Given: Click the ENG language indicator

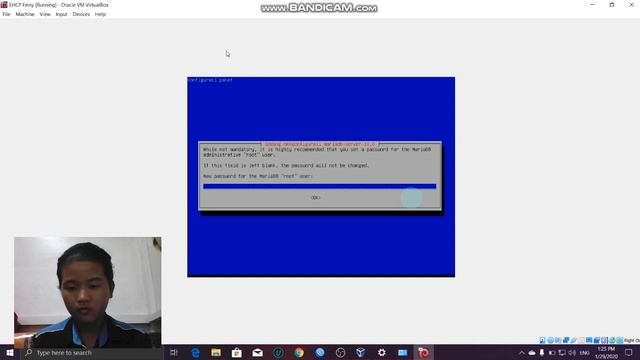Looking at the screenshot, I should point(584,353).
